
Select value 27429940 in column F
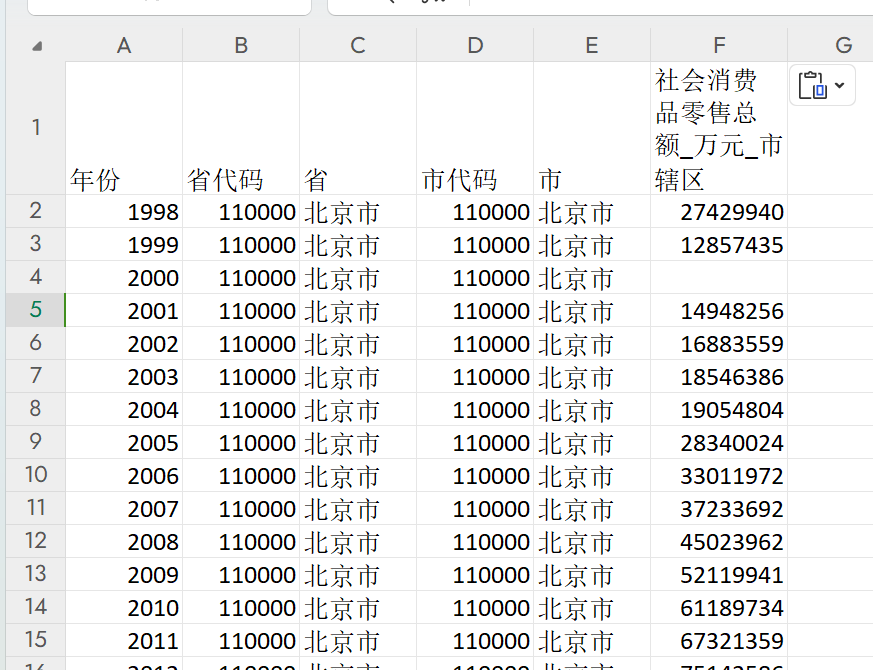(x=719, y=211)
